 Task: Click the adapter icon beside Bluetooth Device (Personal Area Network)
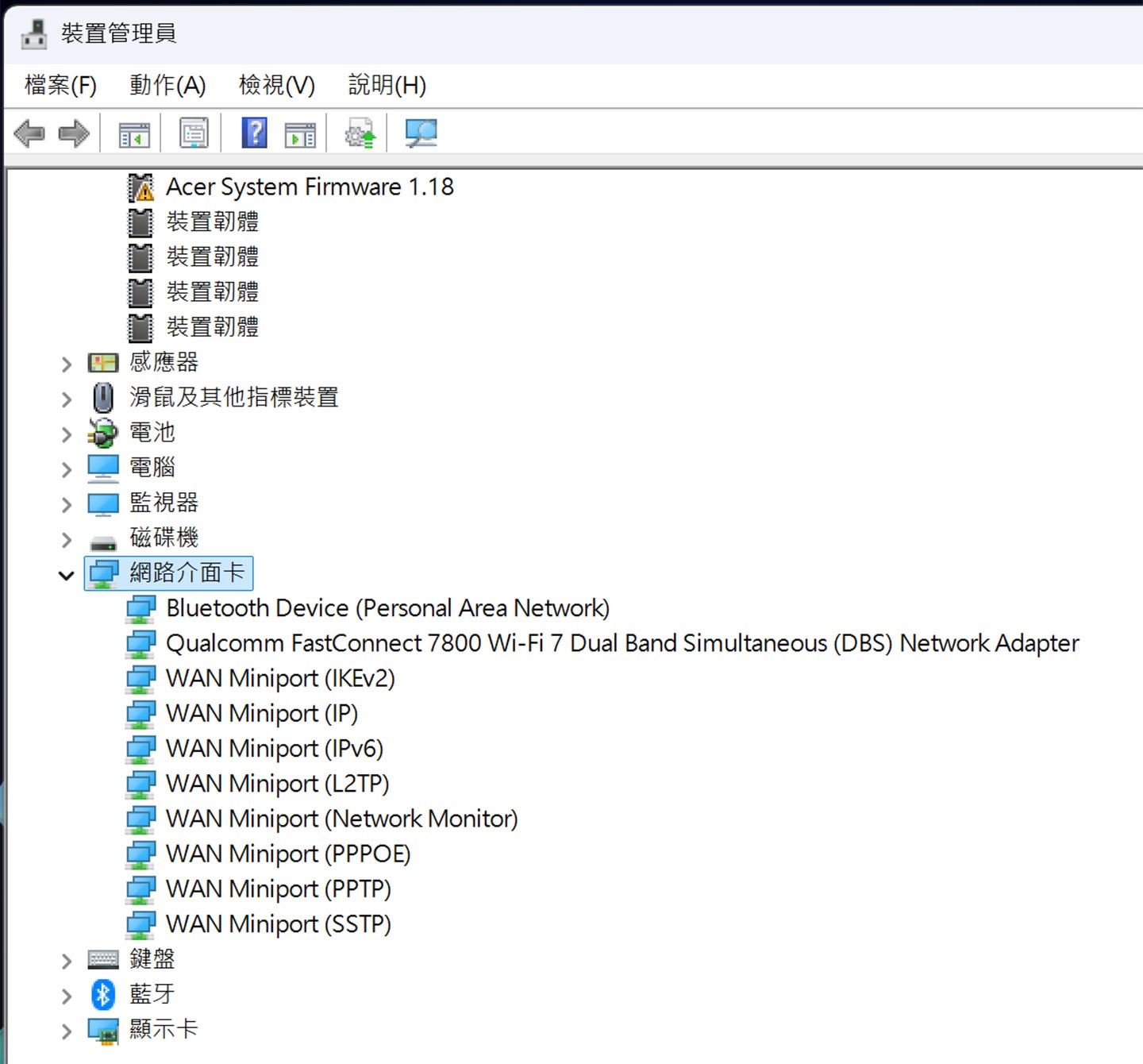(140, 609)
